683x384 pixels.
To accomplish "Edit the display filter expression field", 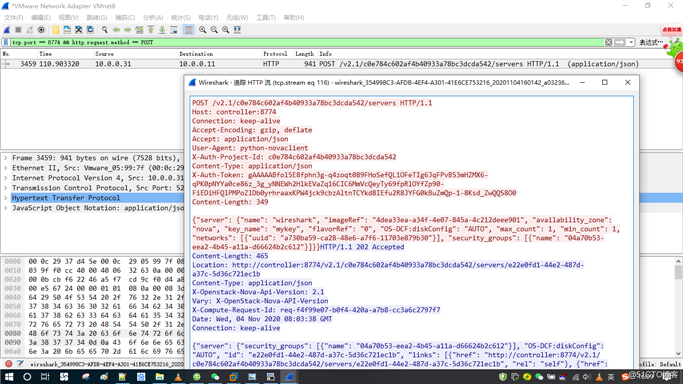I will (307, 42).
